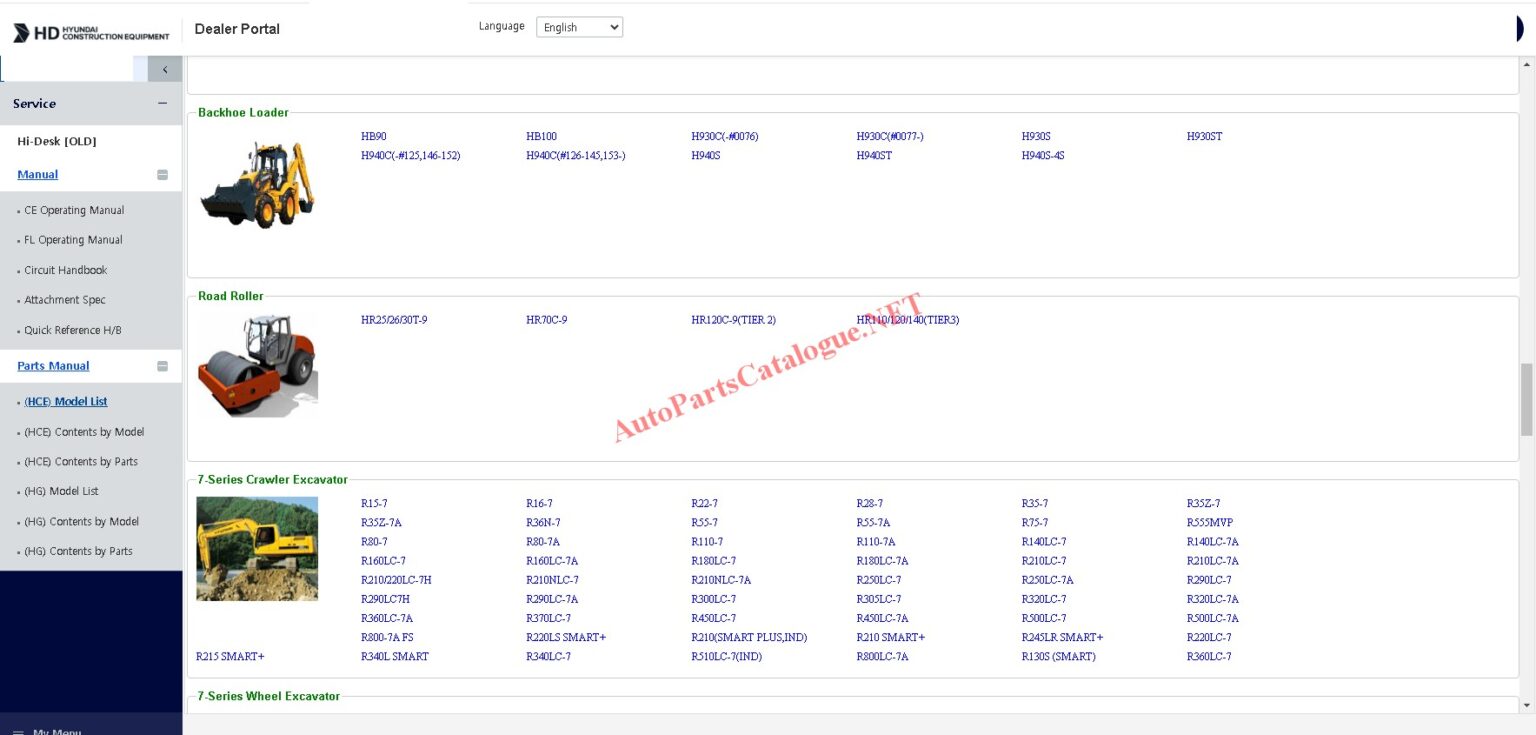Screen dimensions: 1536x735
Task: Open the R210LC-7 crawler excavator link
Action: click(x=1043, y=561)
